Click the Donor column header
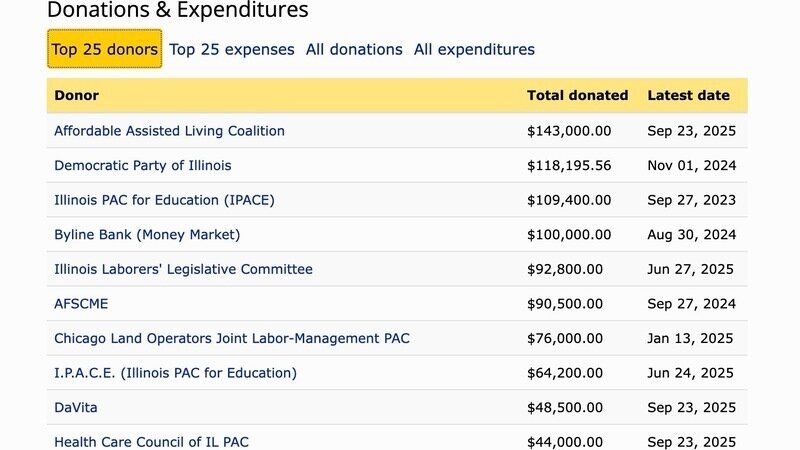The width and height of the screenshot is (800, 450). pos(76,96)
